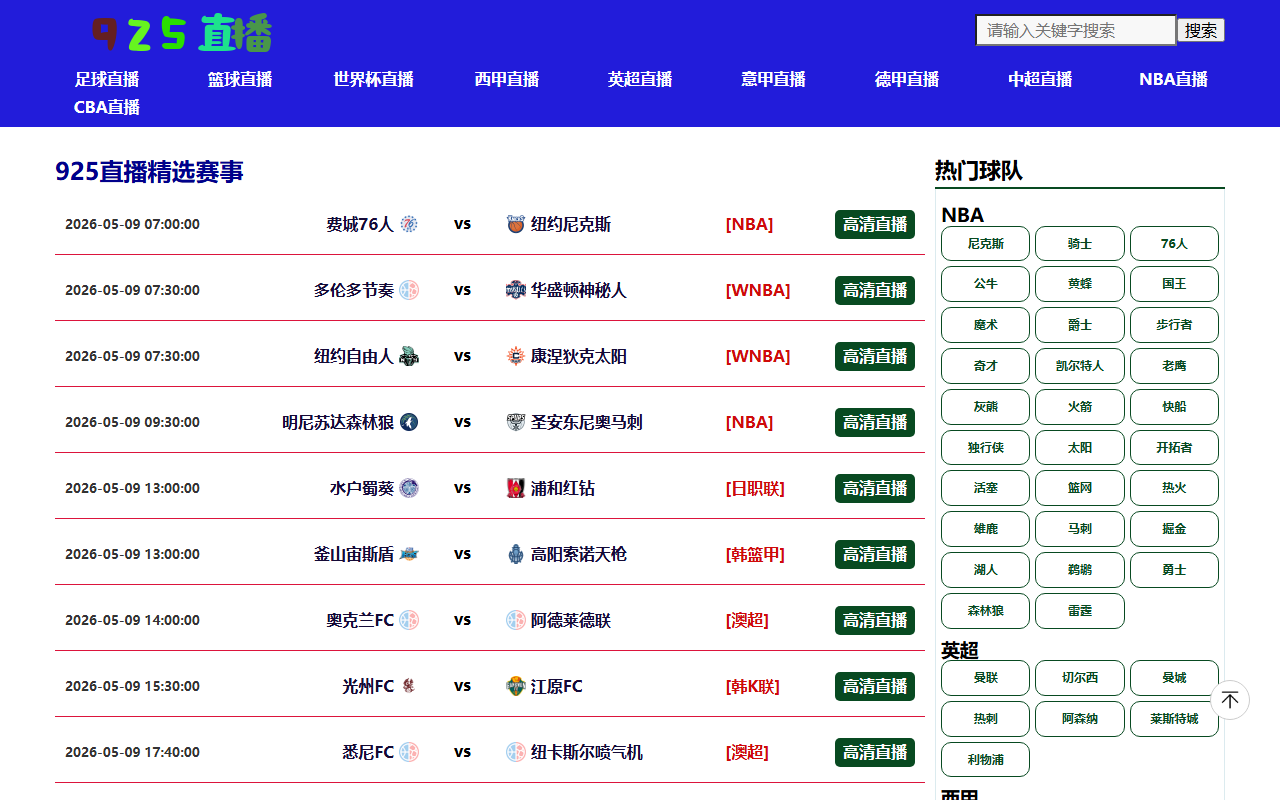
Task: Click the 明尼苏达森林狼 team logo
Action: [x=409, y=422]
